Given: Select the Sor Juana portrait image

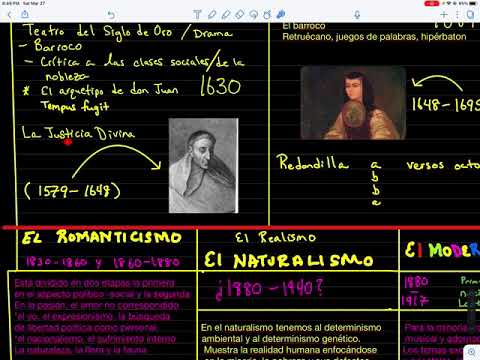Looking at the screenshot, I should (x=353, y=102).
